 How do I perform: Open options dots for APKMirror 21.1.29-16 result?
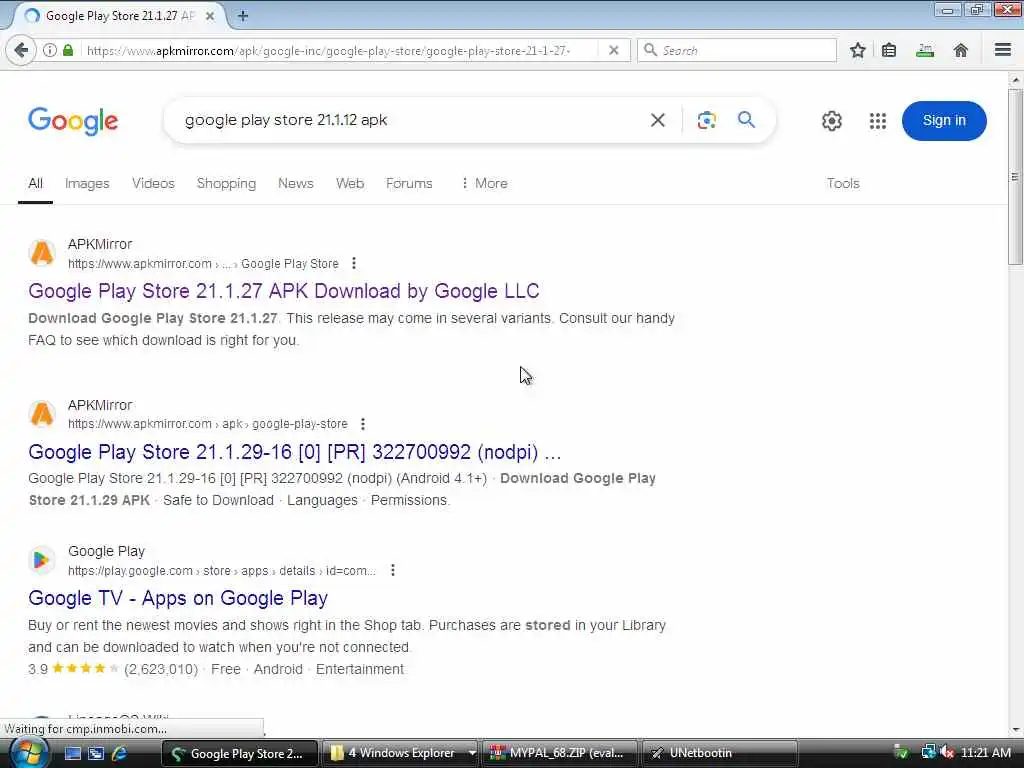[x=363, y=424]
